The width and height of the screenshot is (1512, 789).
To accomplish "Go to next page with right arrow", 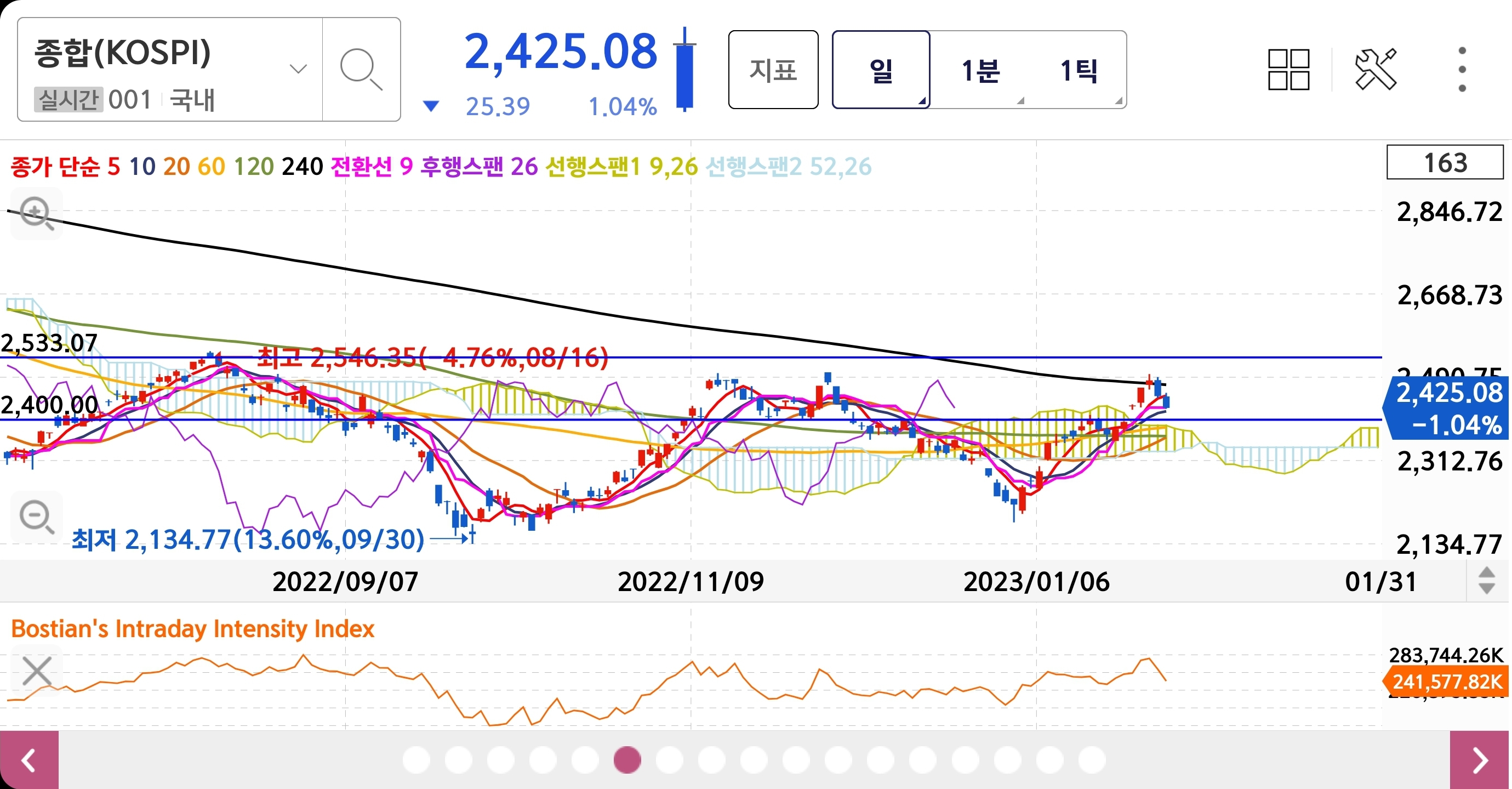I will click(x=1480, y=760).
